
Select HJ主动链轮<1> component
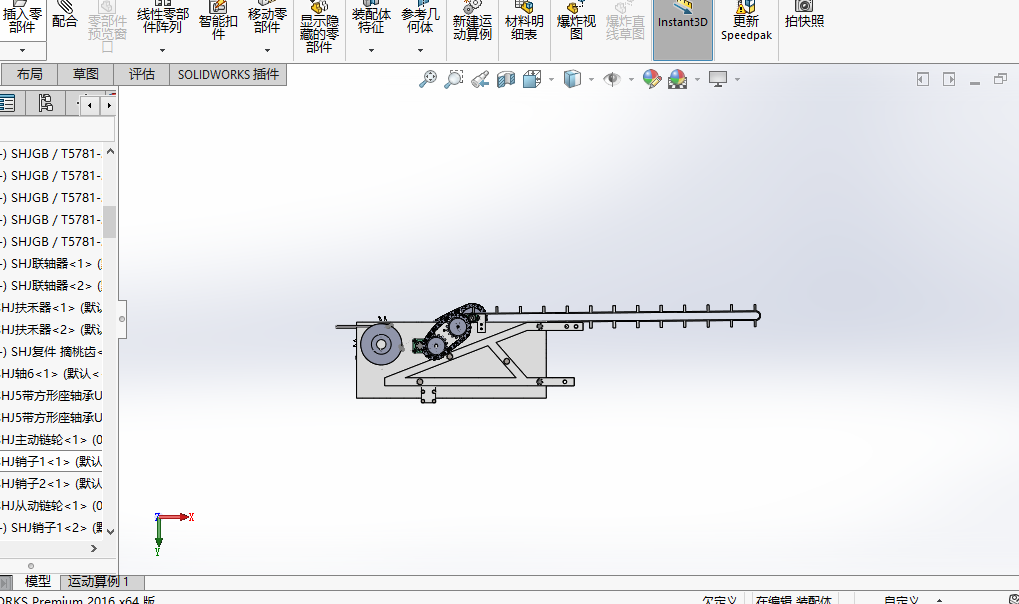51,440
